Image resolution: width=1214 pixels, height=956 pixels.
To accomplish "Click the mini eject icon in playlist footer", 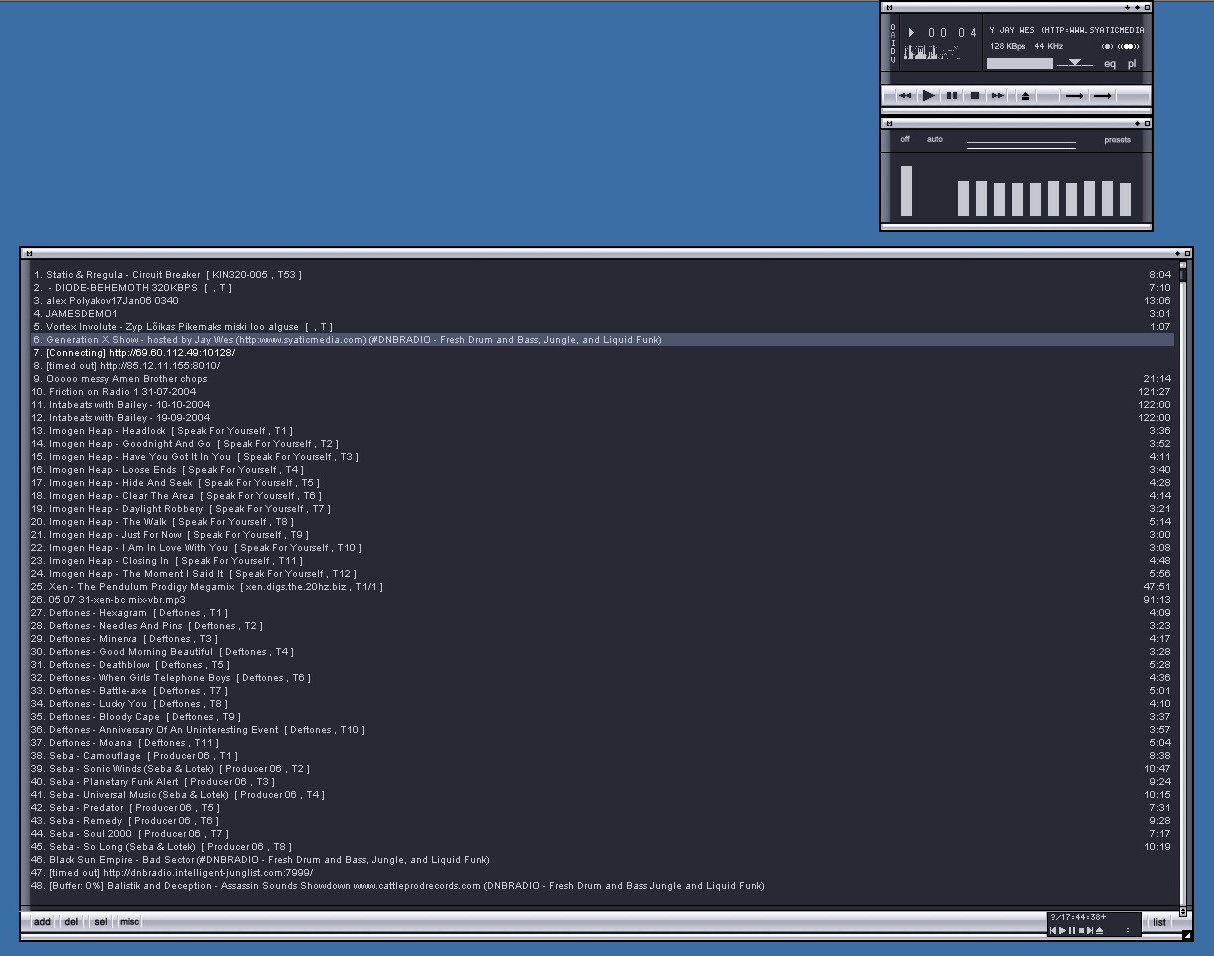I will pyautogui.click(x=1100, y=931).
